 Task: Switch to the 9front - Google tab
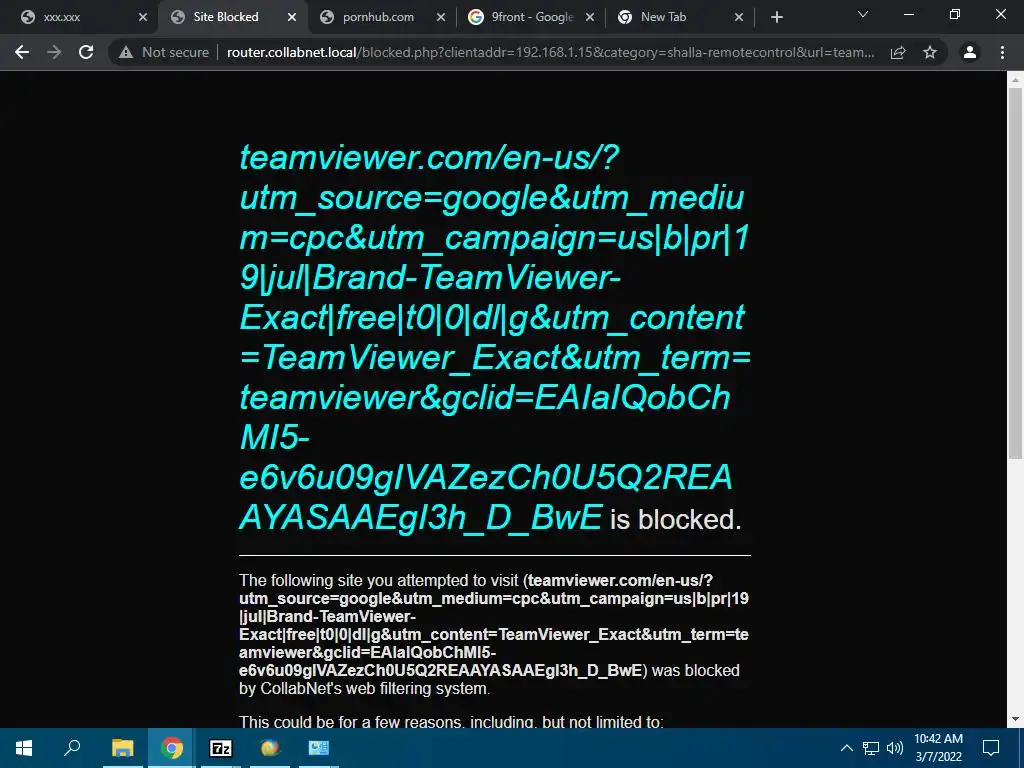coord(529,17)
